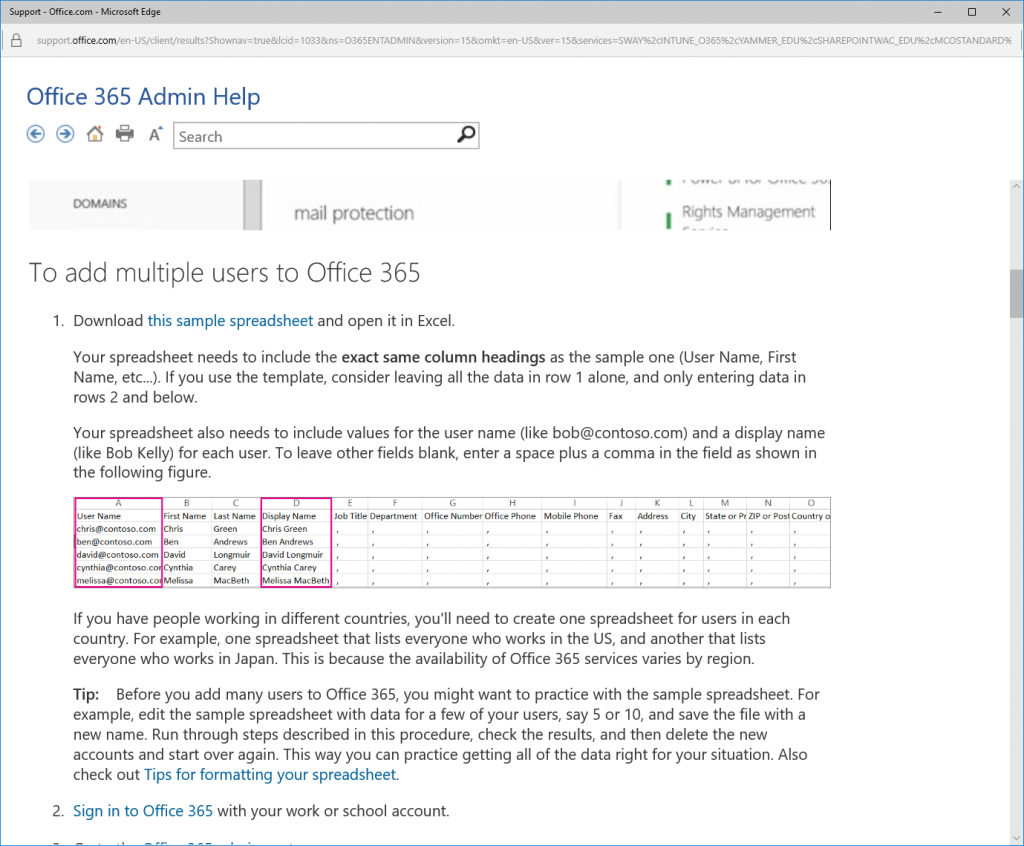Click the 'Rights Management' text in the top image
Viewport: 1024px width, 846px height.
[x=748, y=212]
